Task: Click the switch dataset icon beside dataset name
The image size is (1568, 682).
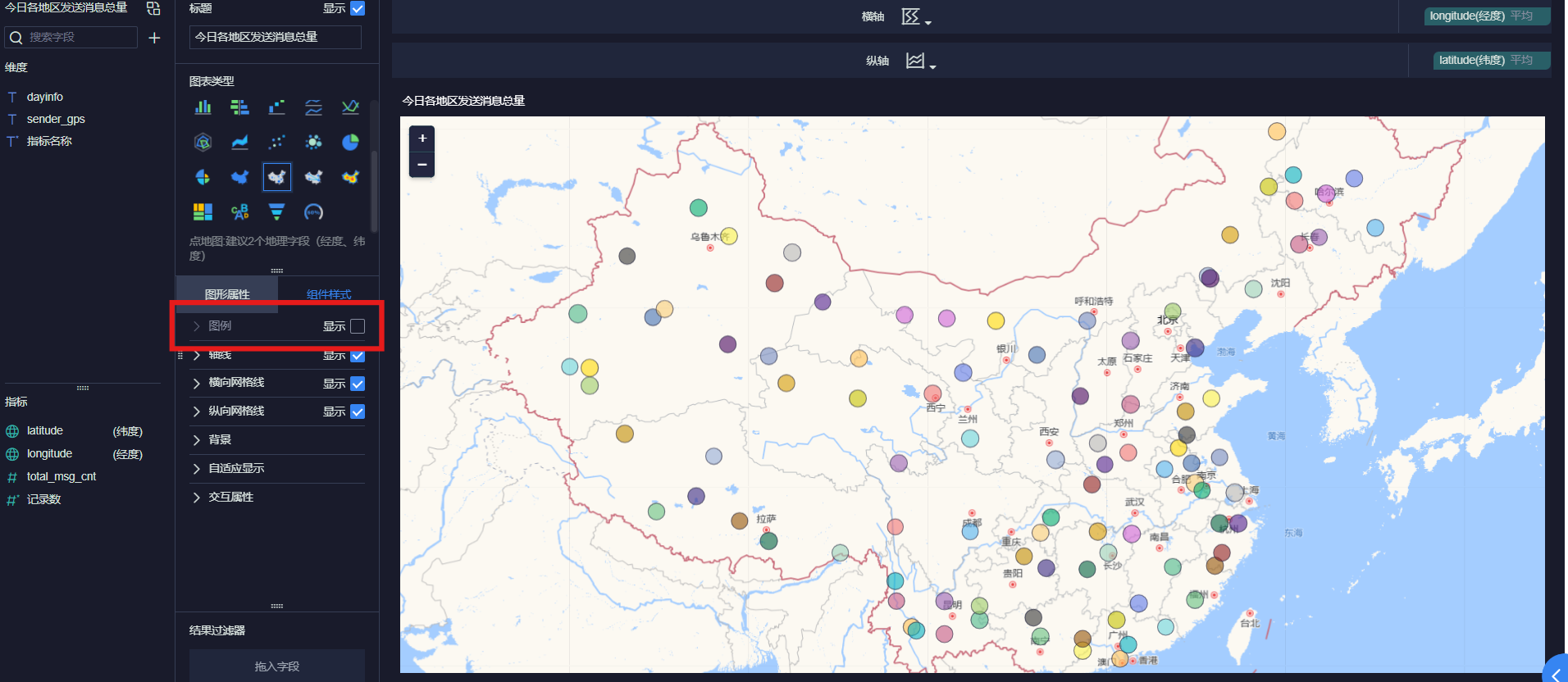Action: coord(153,8)
